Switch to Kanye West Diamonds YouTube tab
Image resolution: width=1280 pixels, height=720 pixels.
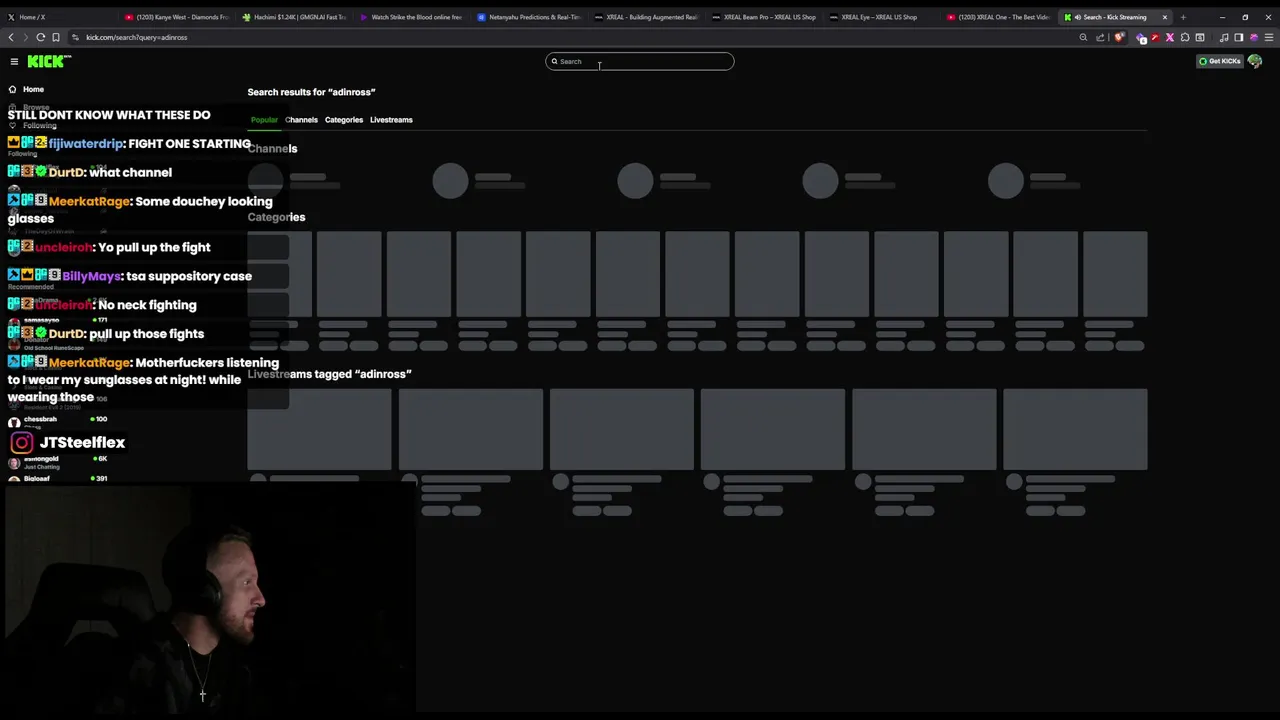pos(177,17)
